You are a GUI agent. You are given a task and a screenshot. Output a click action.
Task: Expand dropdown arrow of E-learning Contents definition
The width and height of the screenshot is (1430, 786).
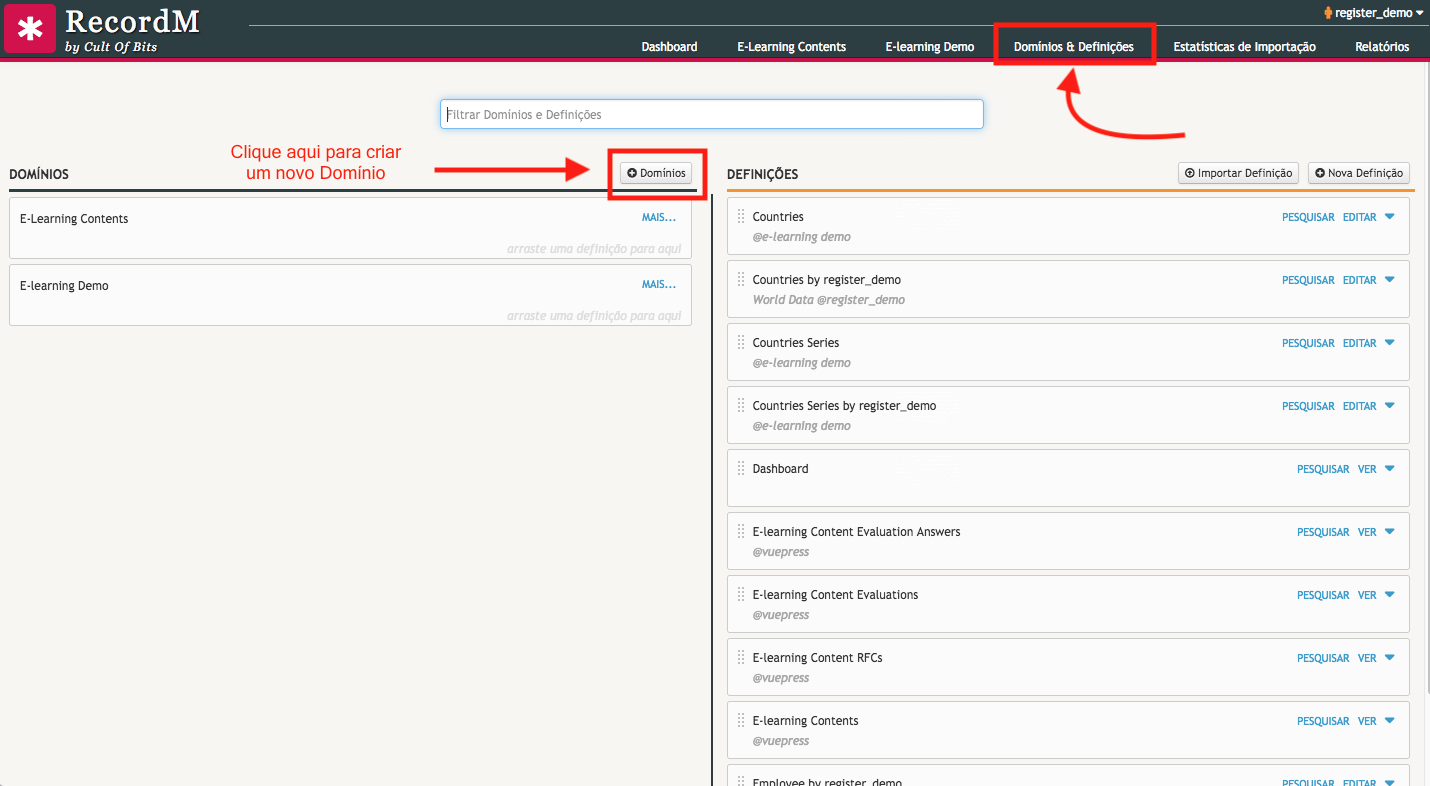[x=1390, y=721]
